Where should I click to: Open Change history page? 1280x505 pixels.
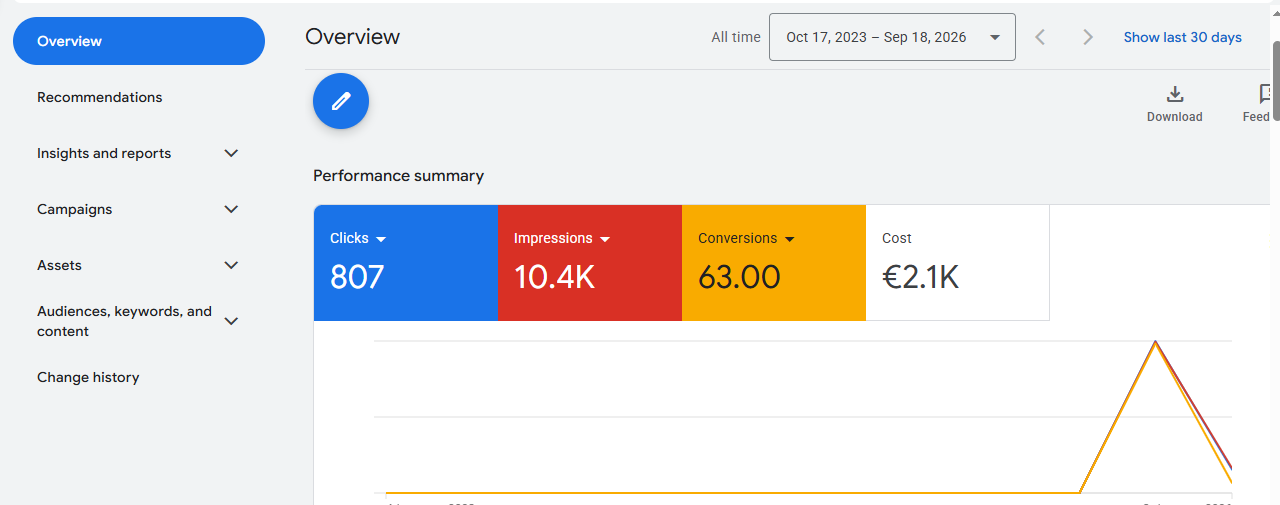88,377
